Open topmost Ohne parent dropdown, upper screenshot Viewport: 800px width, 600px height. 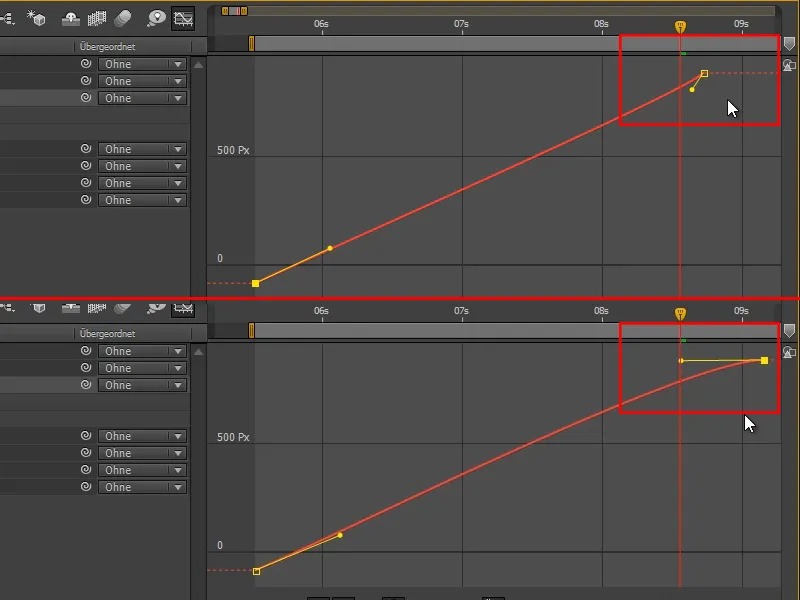[142, 64]
